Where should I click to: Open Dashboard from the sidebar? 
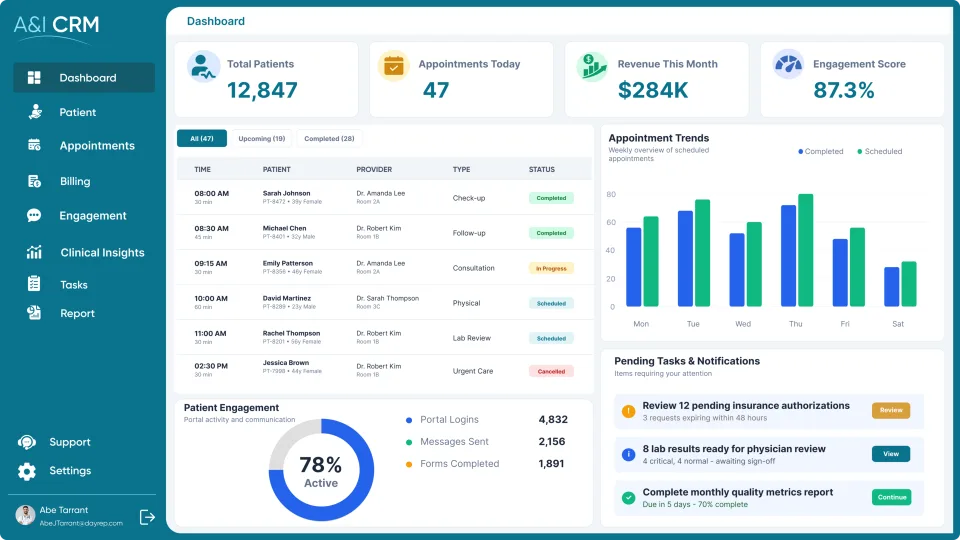pos(84,78)
